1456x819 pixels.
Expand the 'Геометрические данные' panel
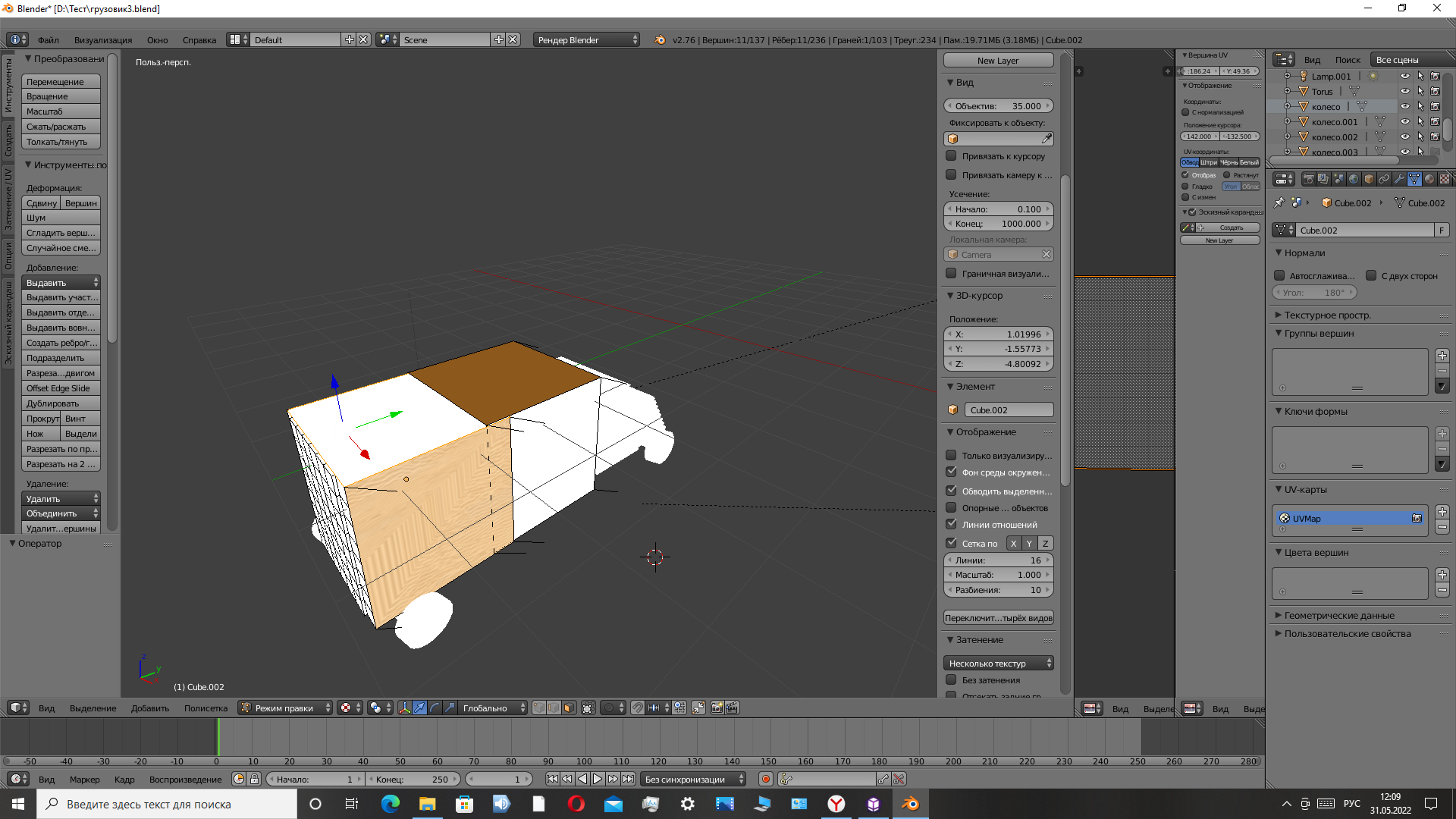pos(1339,616)
